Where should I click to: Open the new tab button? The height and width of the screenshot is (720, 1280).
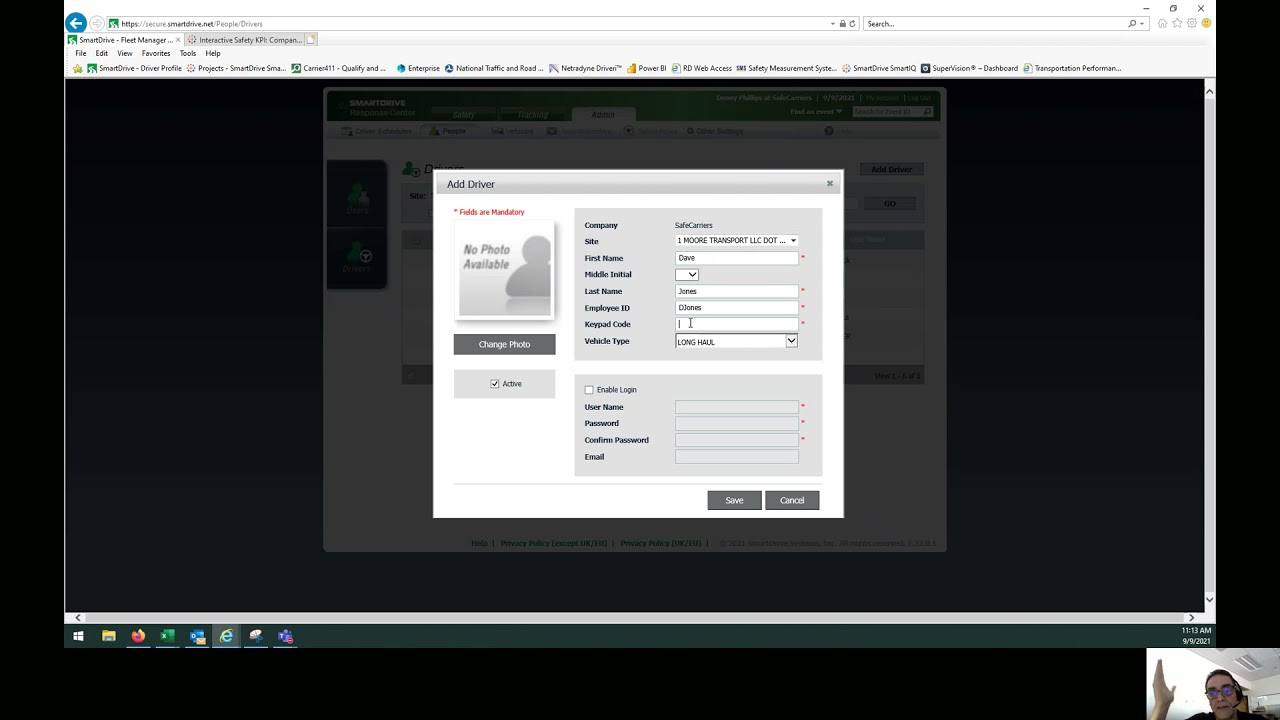pyautogui.click(x=311, y=40)
